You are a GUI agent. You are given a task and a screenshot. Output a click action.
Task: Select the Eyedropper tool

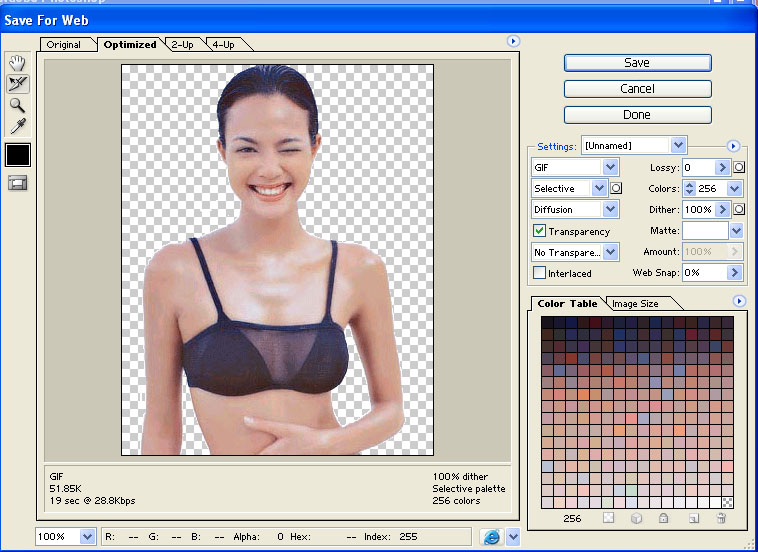[17, 126]
